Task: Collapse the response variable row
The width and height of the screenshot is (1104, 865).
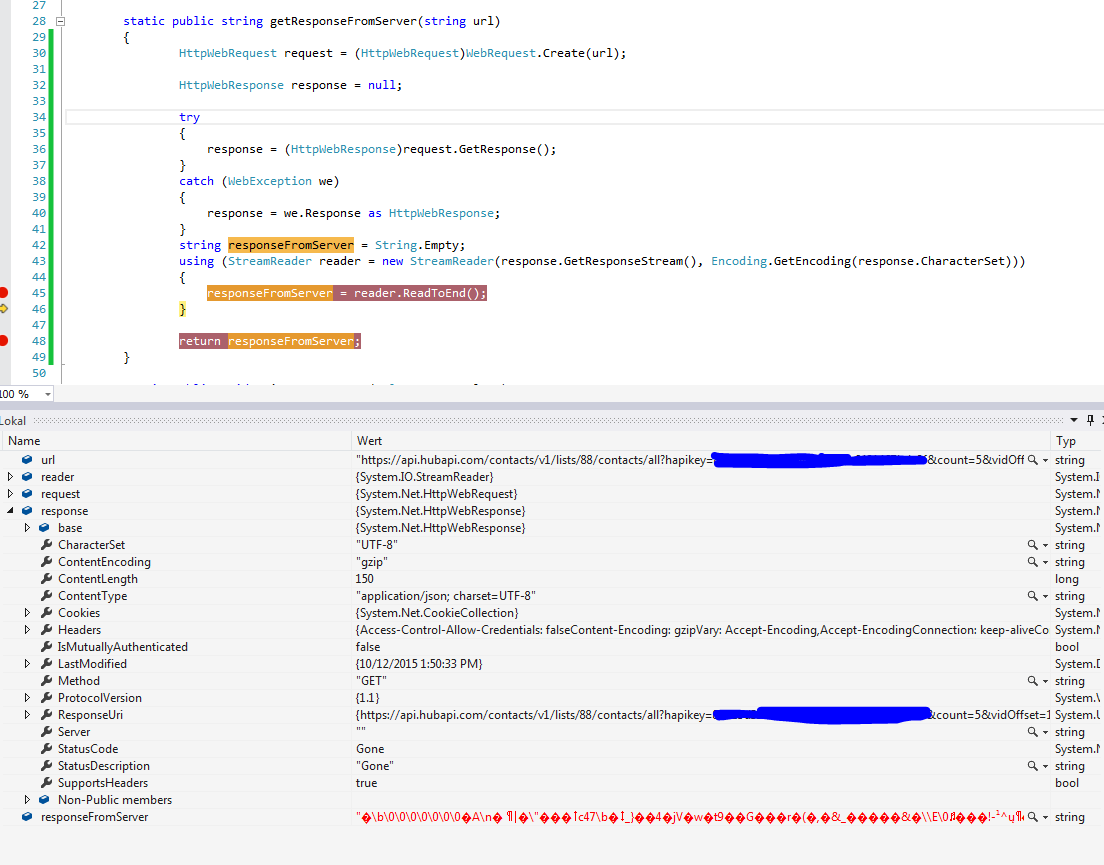Action: tap(10, 510)
